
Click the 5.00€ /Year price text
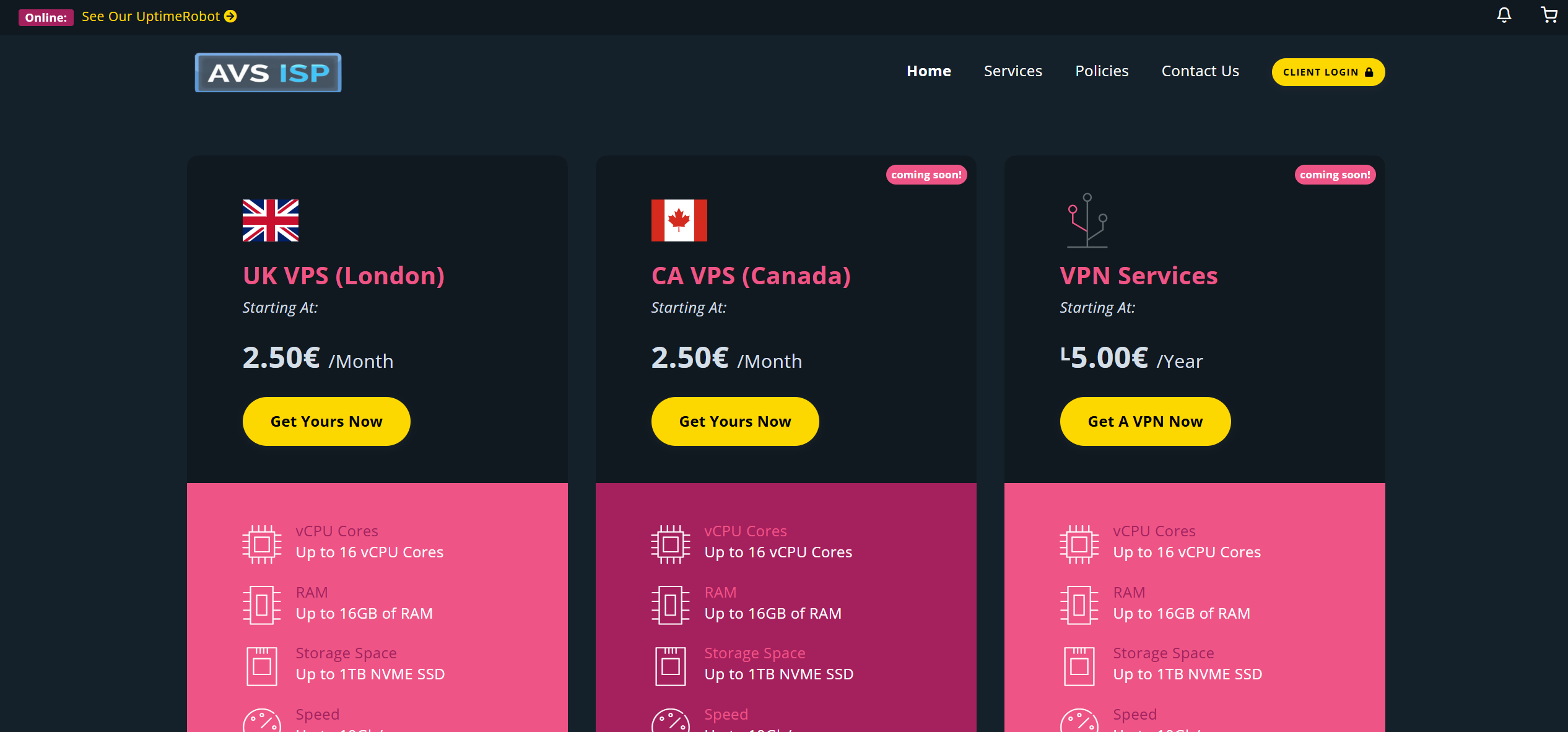pos(1131,358)
